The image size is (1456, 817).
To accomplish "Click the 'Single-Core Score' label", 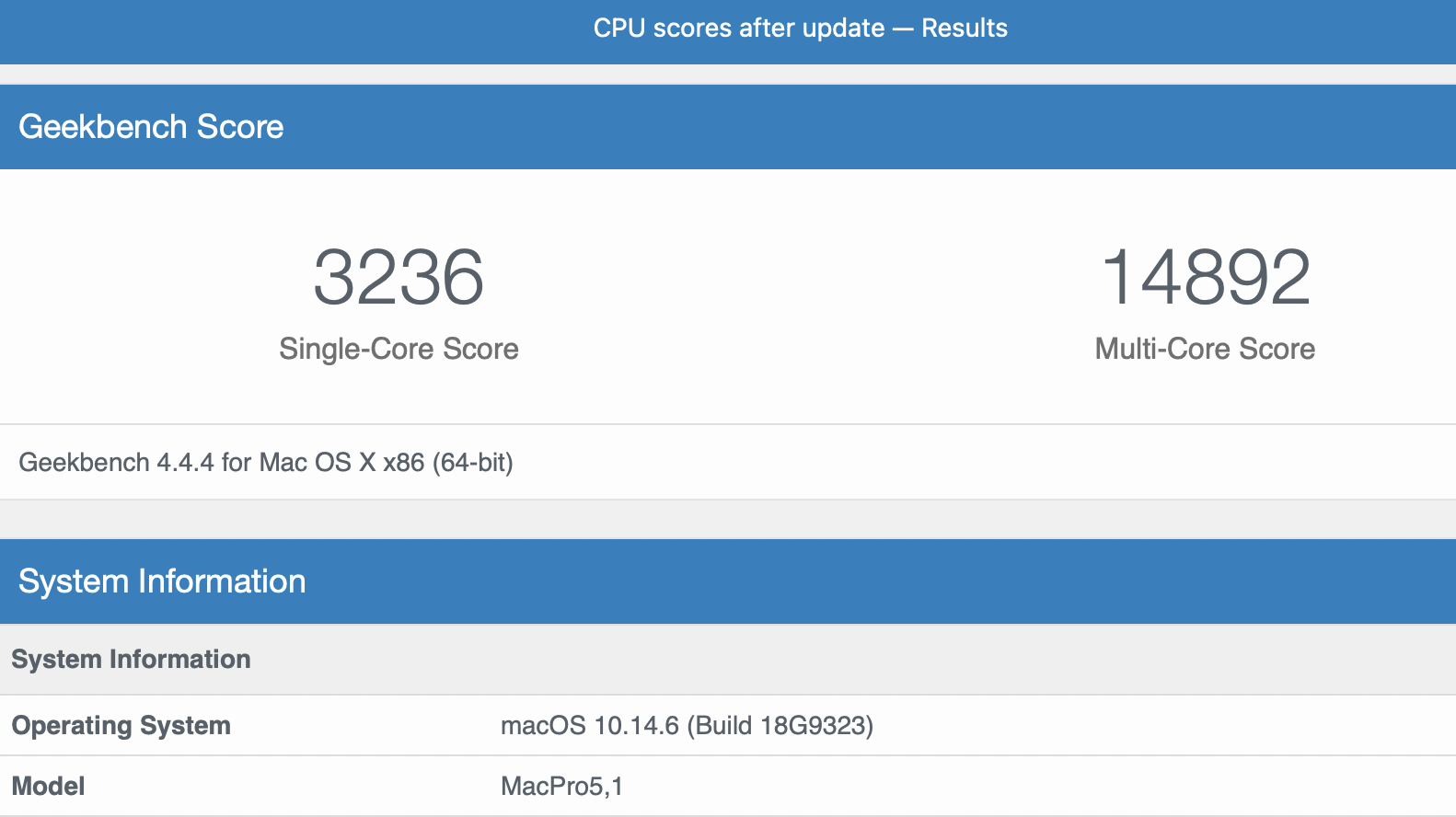I will (399, 349).
